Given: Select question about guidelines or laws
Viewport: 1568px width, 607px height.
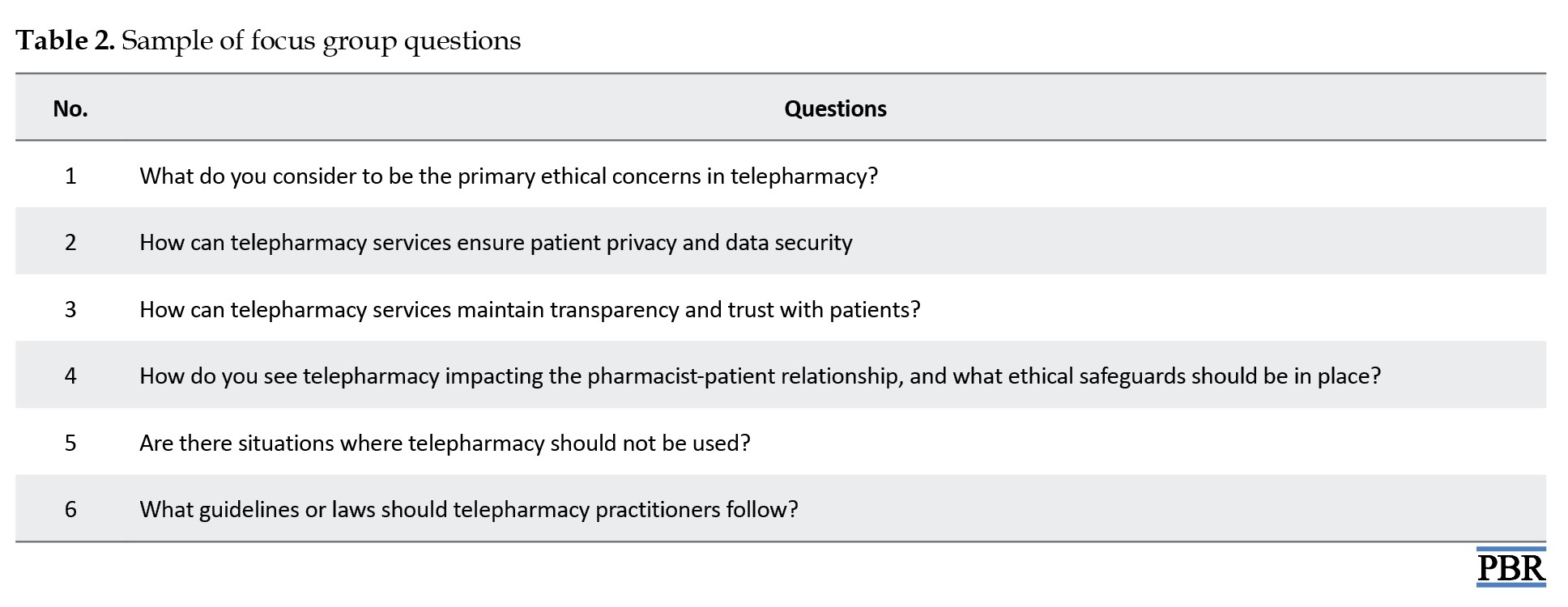Looking at the screenshot, I should pyautogui.click(x=469, y=509).
